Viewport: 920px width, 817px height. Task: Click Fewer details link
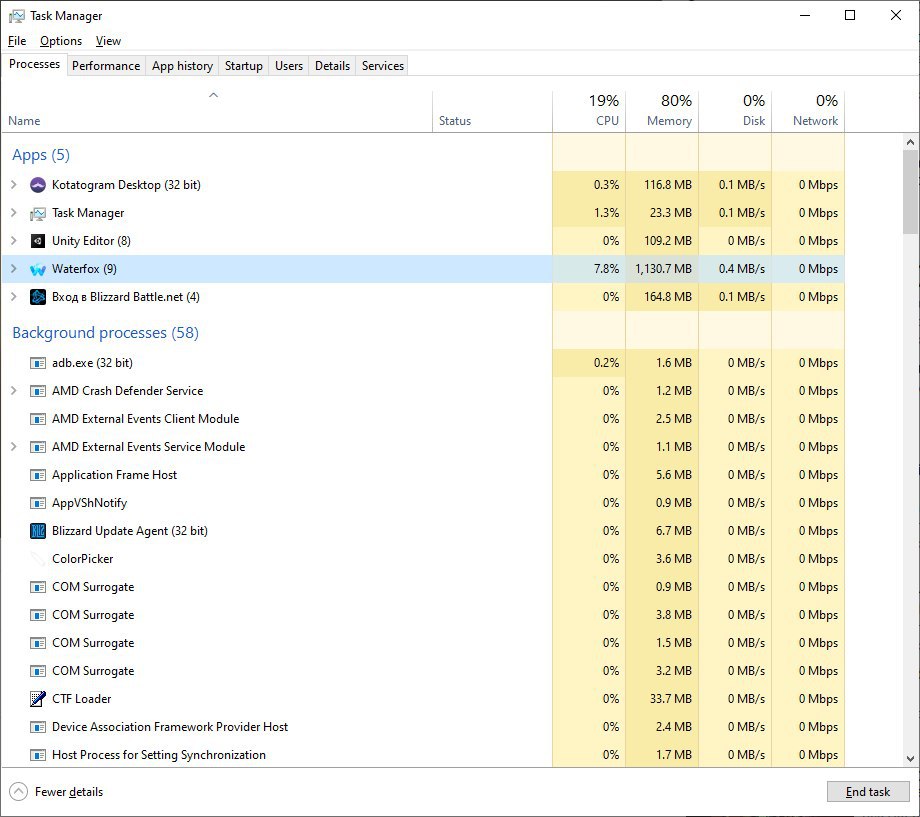pyautogui.click(x=69, y=792)
